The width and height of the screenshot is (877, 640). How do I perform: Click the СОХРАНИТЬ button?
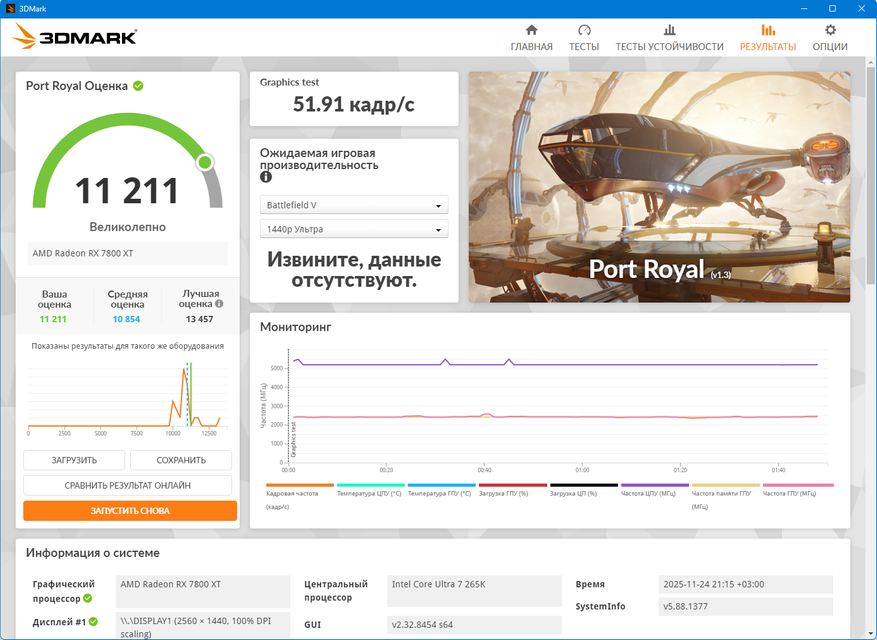181,460
